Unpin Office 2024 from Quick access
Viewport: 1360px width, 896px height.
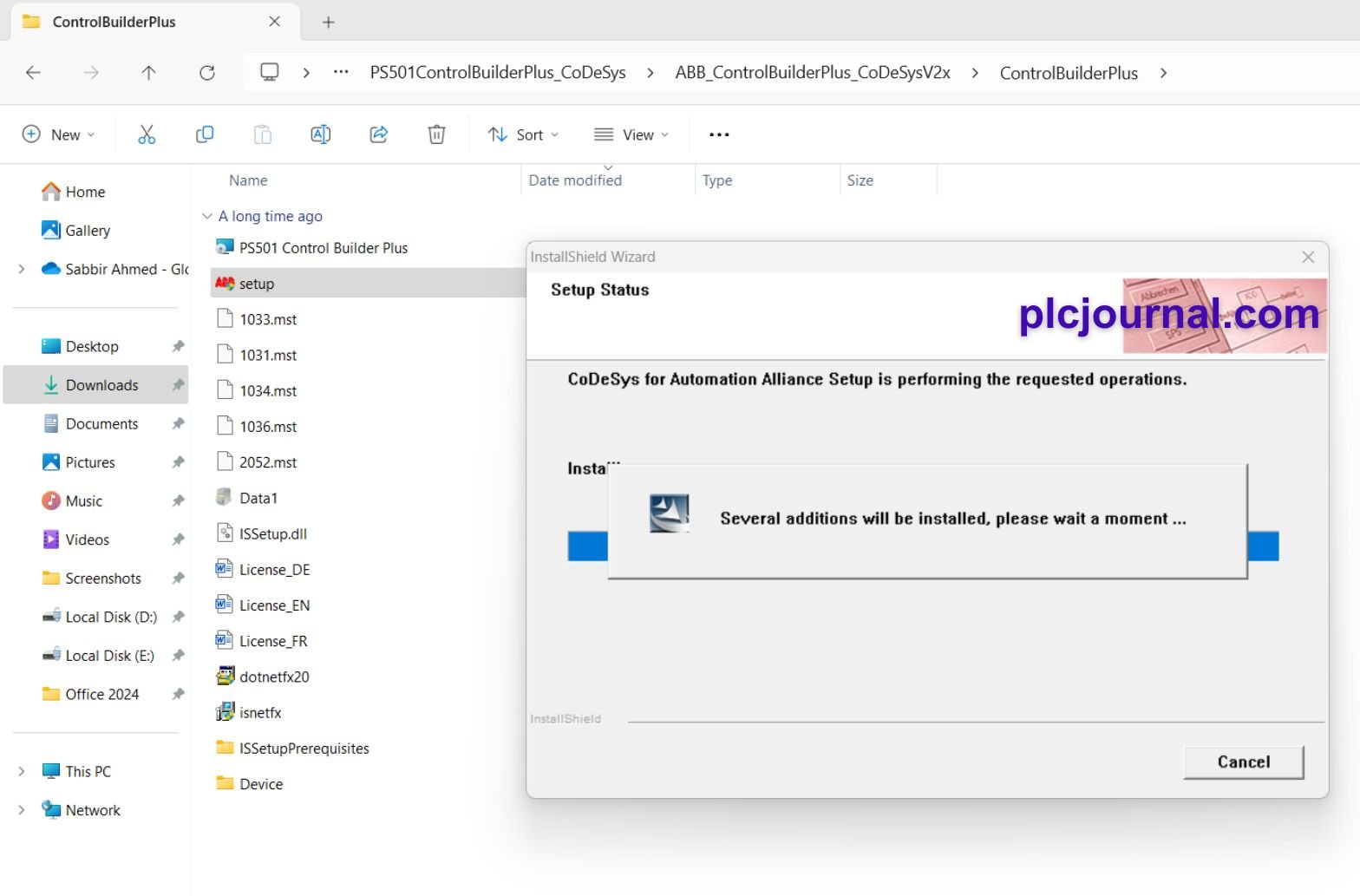(x=178, y=694)
